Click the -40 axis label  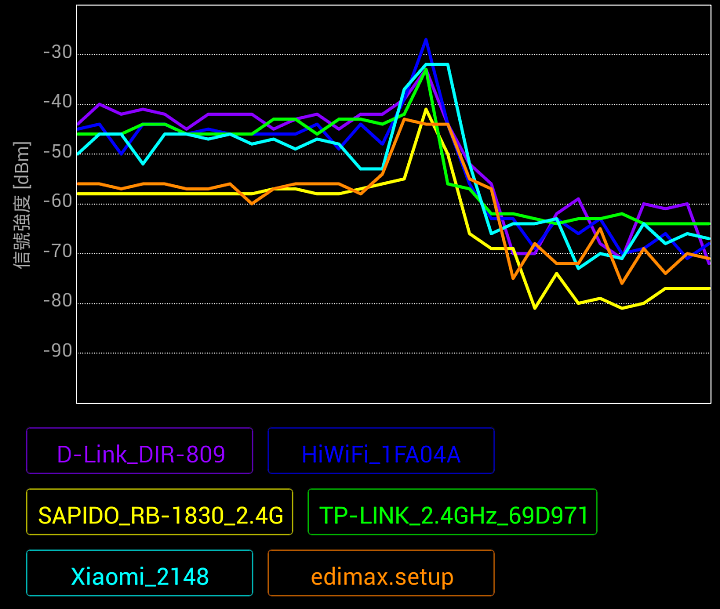(58, 102)
